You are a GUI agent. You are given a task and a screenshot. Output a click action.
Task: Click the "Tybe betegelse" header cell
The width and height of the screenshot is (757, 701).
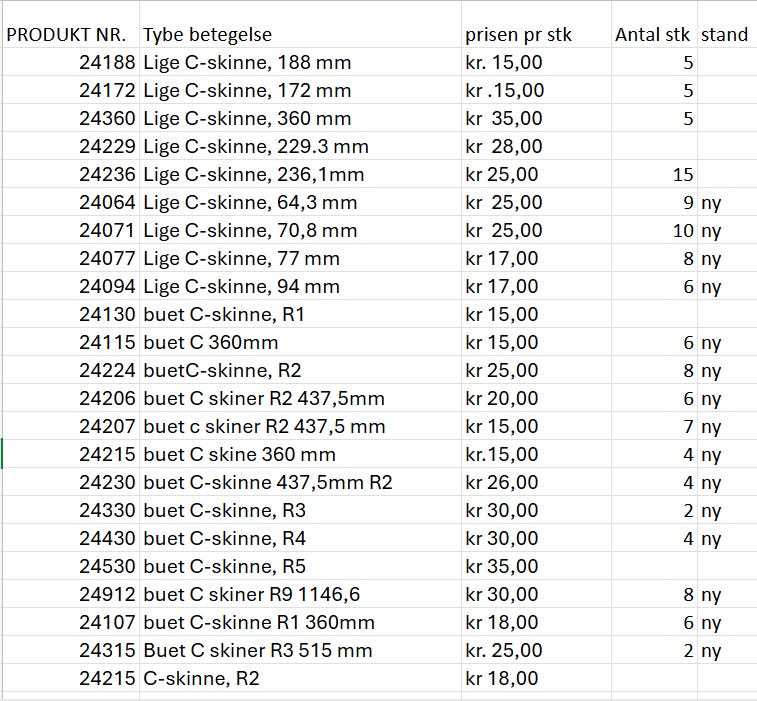click(x=207, y=35)
